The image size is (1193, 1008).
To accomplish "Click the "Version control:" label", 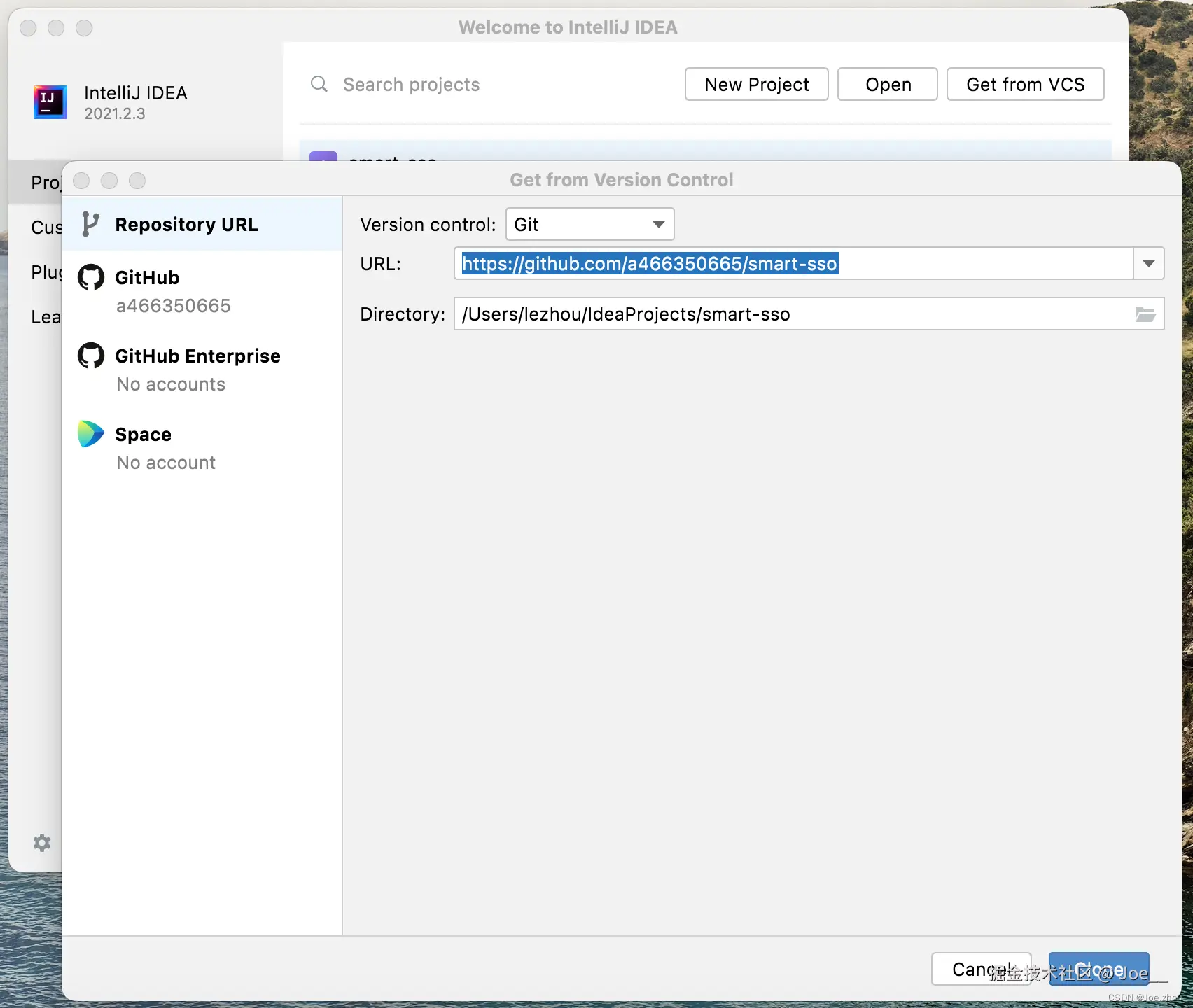I will click(428, 225).
